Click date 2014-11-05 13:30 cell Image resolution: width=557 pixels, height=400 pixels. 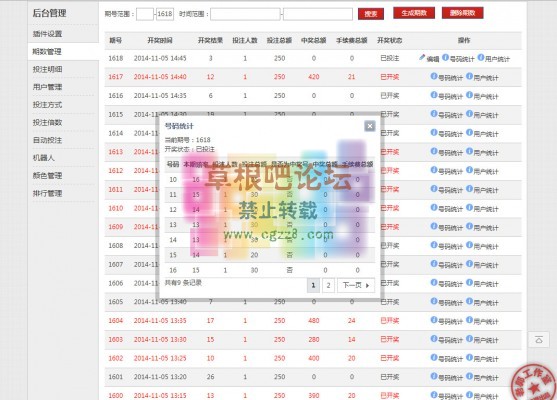(x=160, y=339)
